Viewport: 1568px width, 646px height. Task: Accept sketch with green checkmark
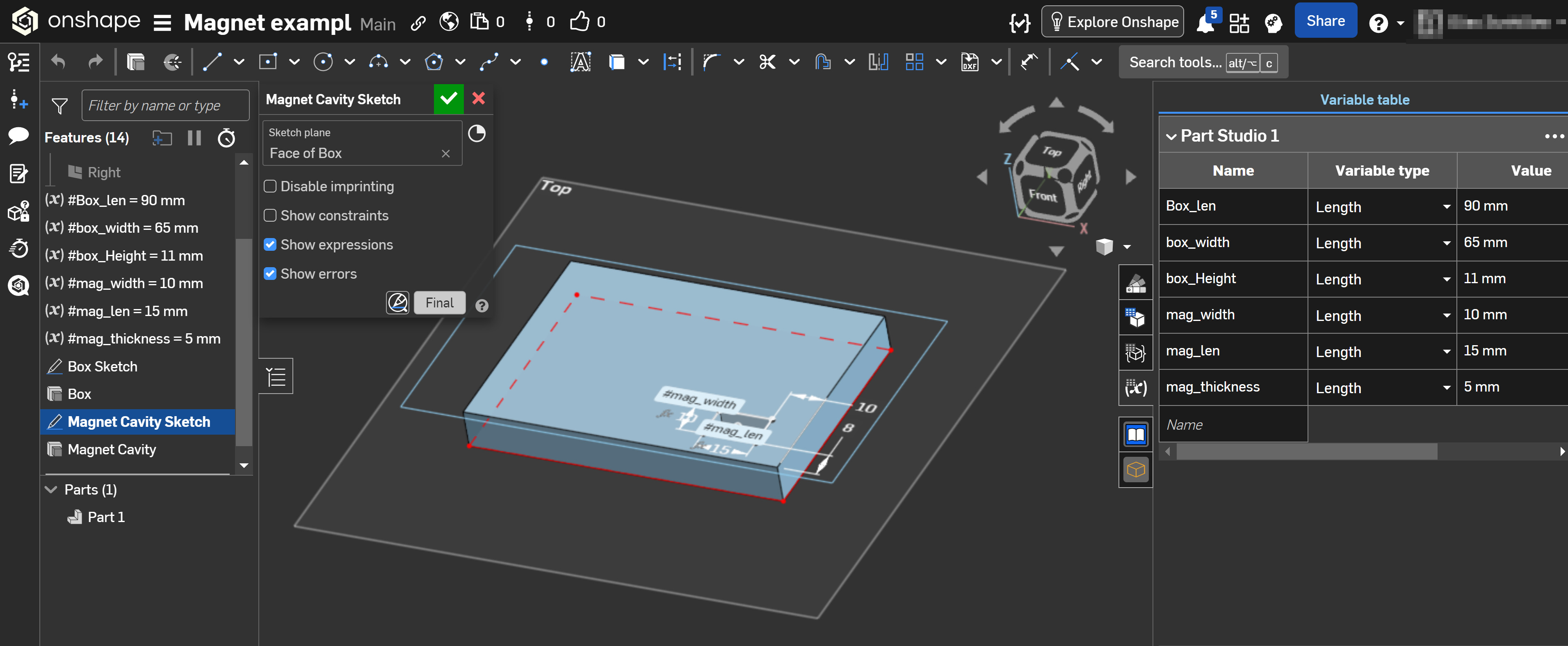[x=449, y=99]
